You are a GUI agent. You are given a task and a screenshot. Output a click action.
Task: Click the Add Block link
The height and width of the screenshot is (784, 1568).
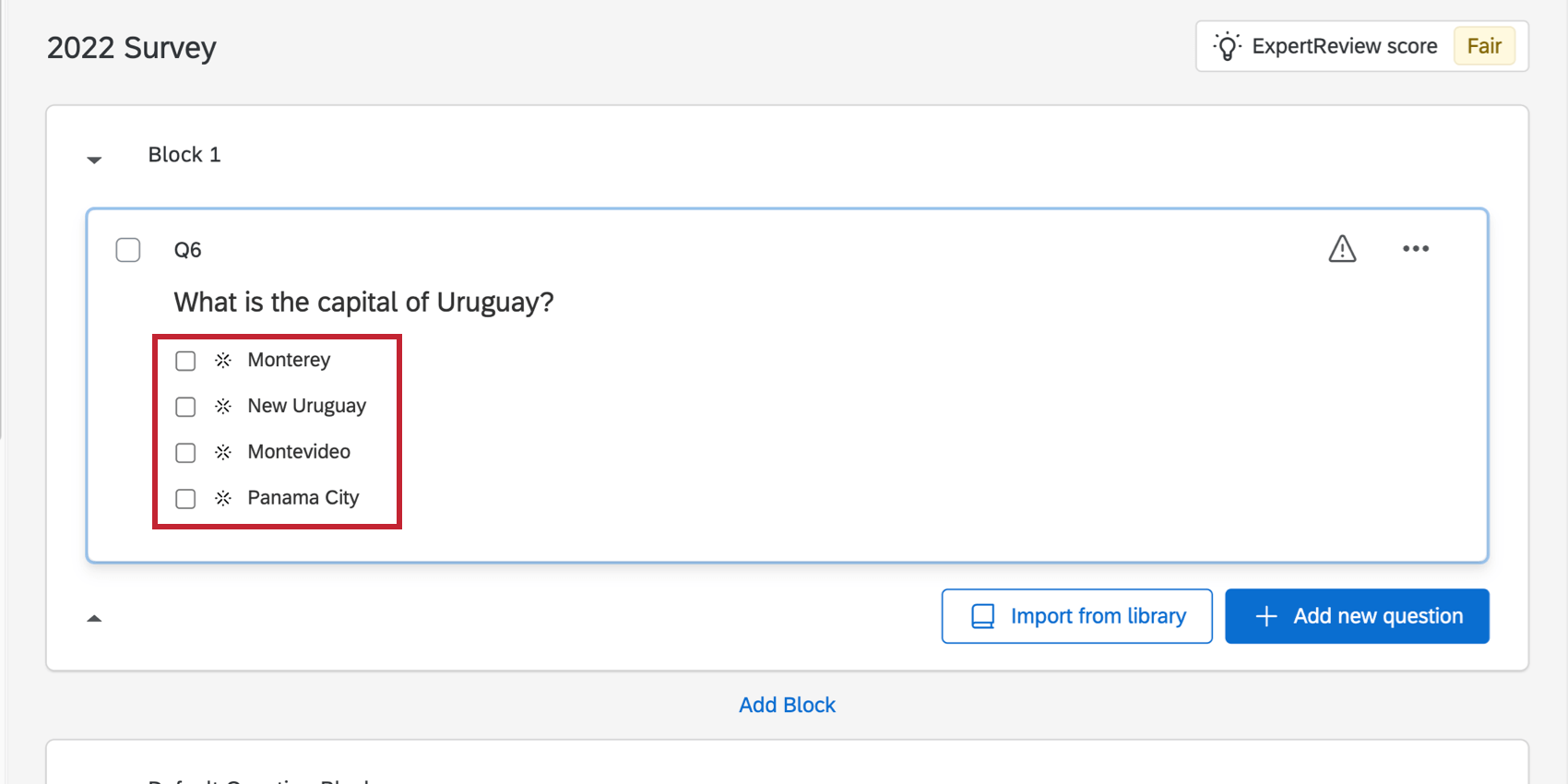(787, 704)
